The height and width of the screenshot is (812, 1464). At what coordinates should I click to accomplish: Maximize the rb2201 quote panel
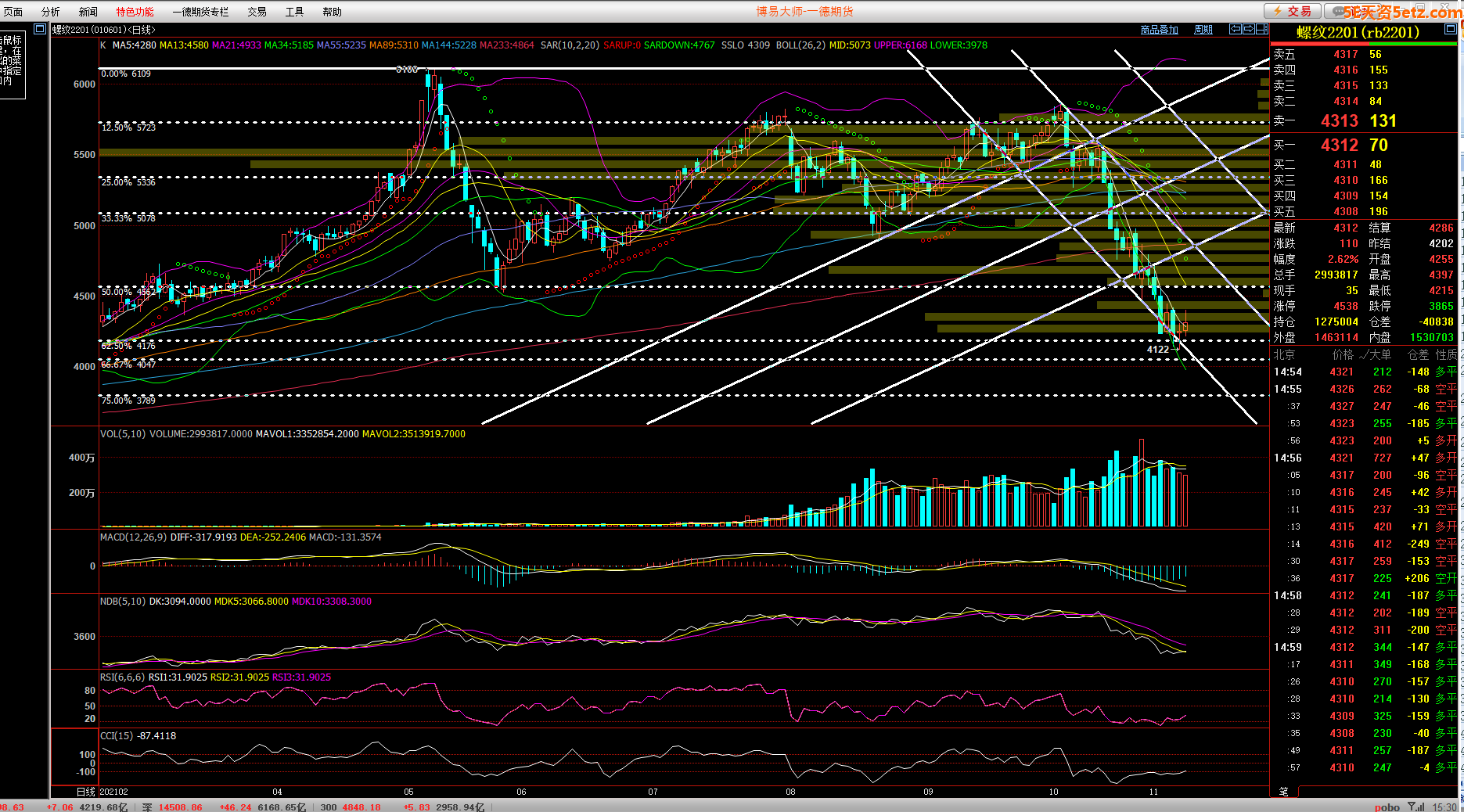coord(1450,29)
